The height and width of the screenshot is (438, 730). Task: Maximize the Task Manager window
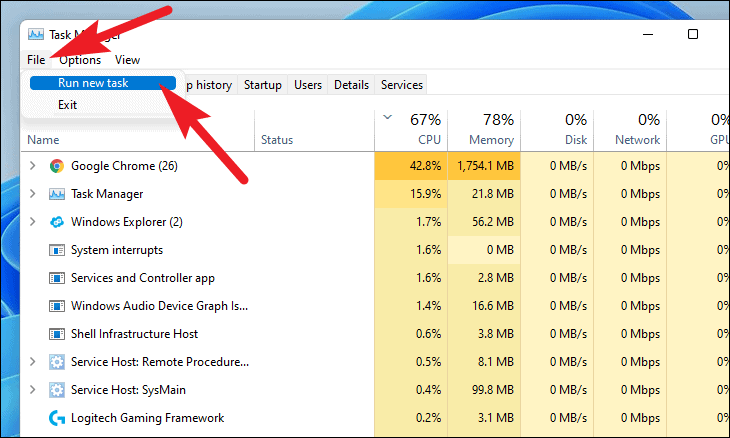pos(693,34)
